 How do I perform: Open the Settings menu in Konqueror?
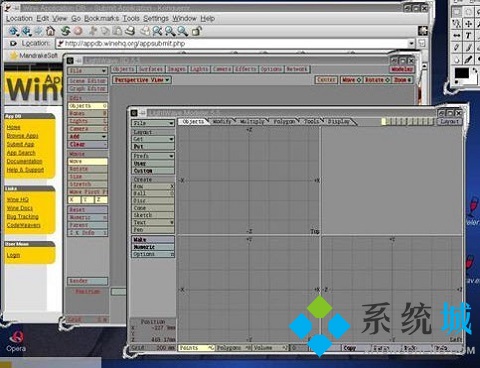pos(156,19)
